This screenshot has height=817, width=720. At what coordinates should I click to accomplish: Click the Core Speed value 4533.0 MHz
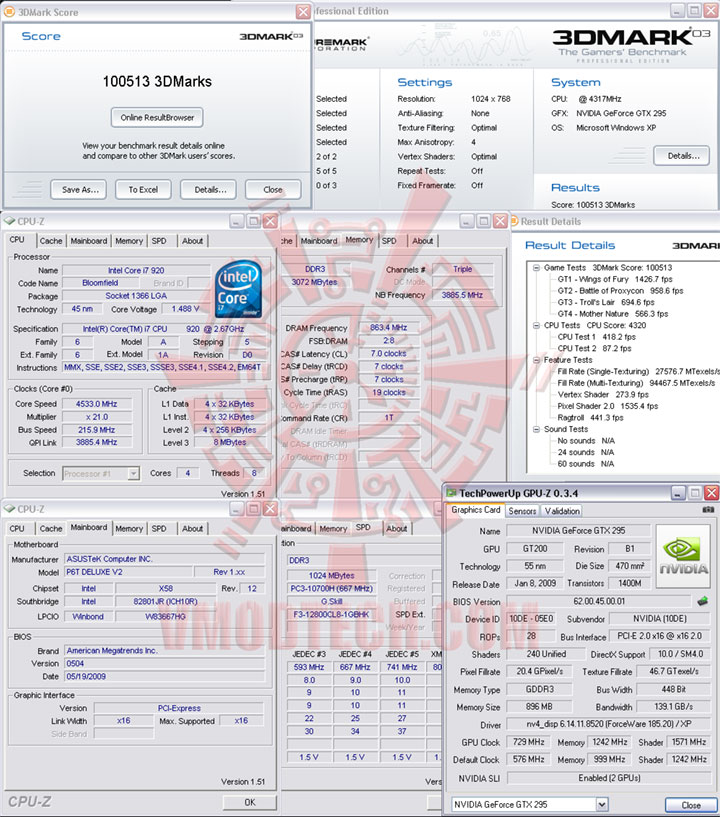[97, 404]
